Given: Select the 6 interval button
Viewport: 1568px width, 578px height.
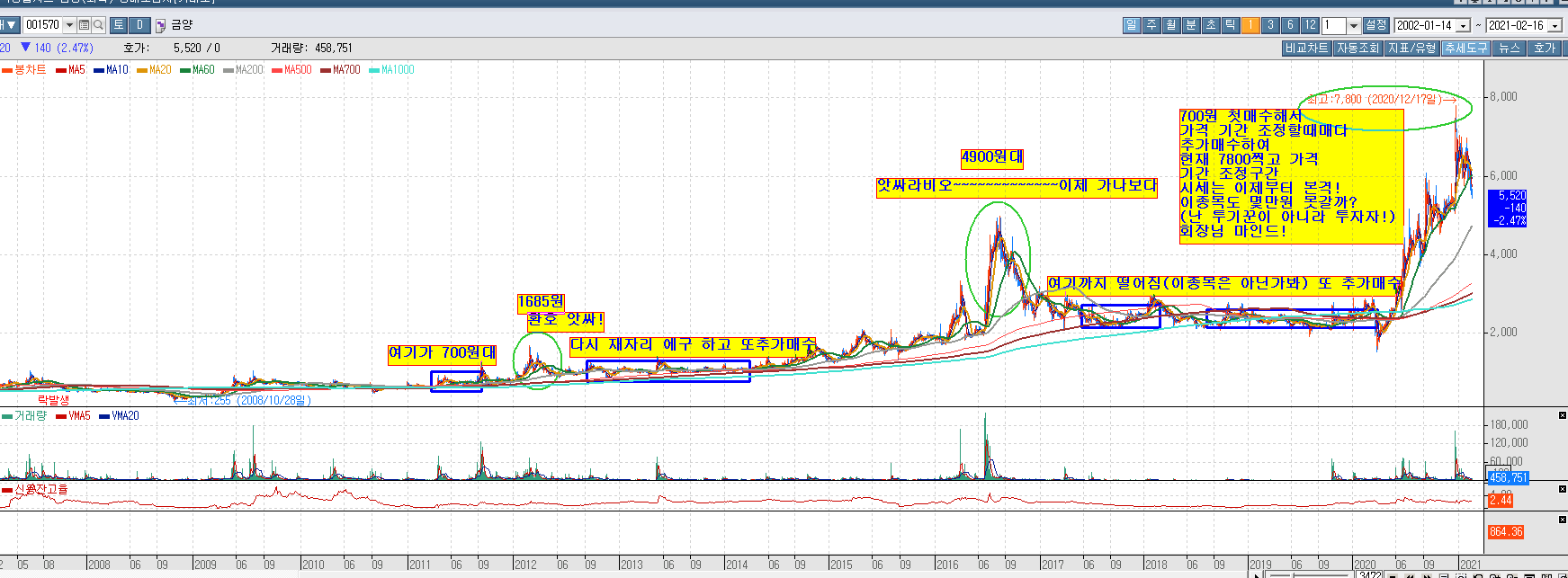Looking at the screenshot, I should tap(1290, 25).
